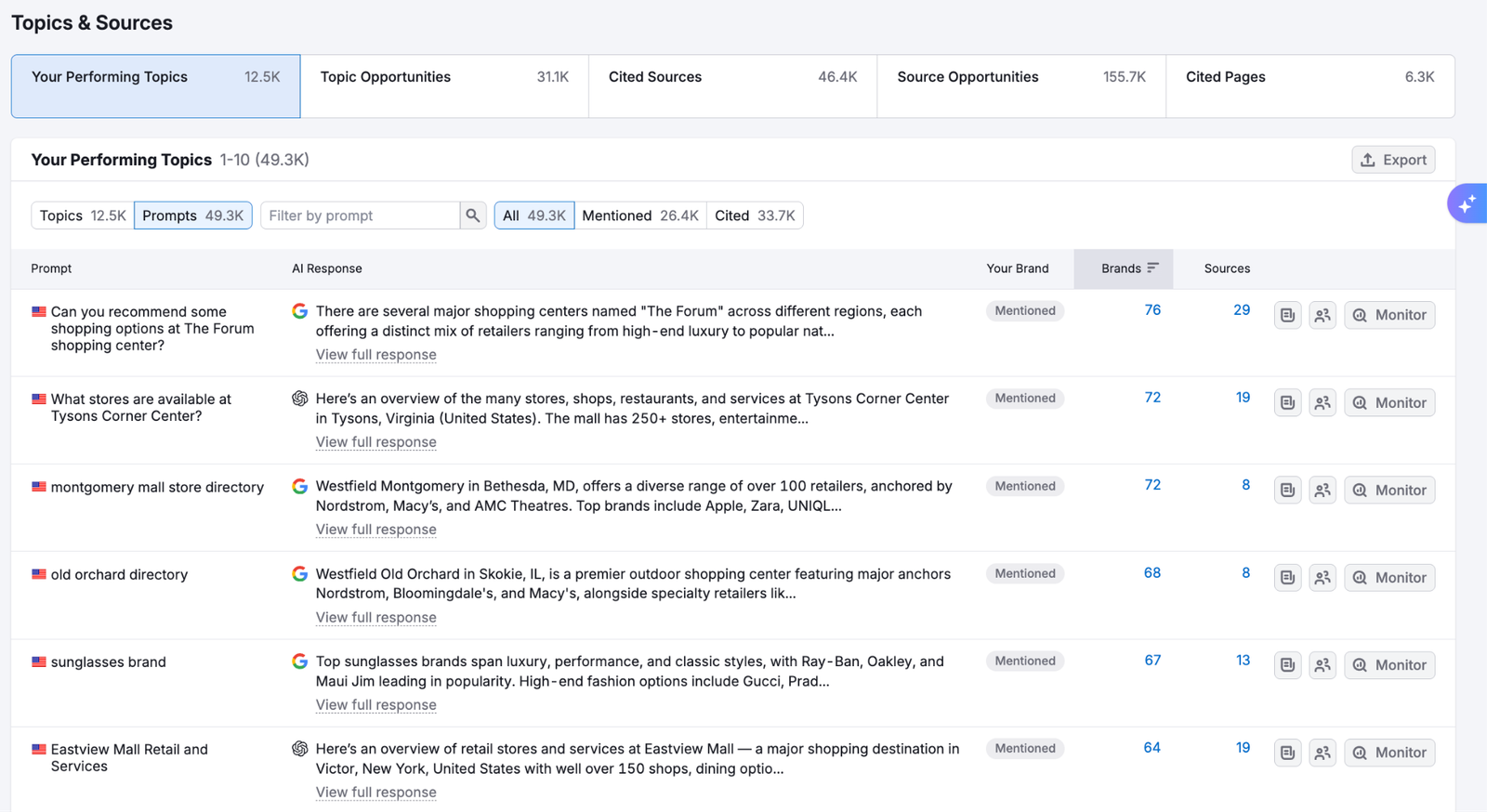This screenshot has width=1487, height=812.
Task: Filter by Mentioned 26.4K
Action: point(640,216)
